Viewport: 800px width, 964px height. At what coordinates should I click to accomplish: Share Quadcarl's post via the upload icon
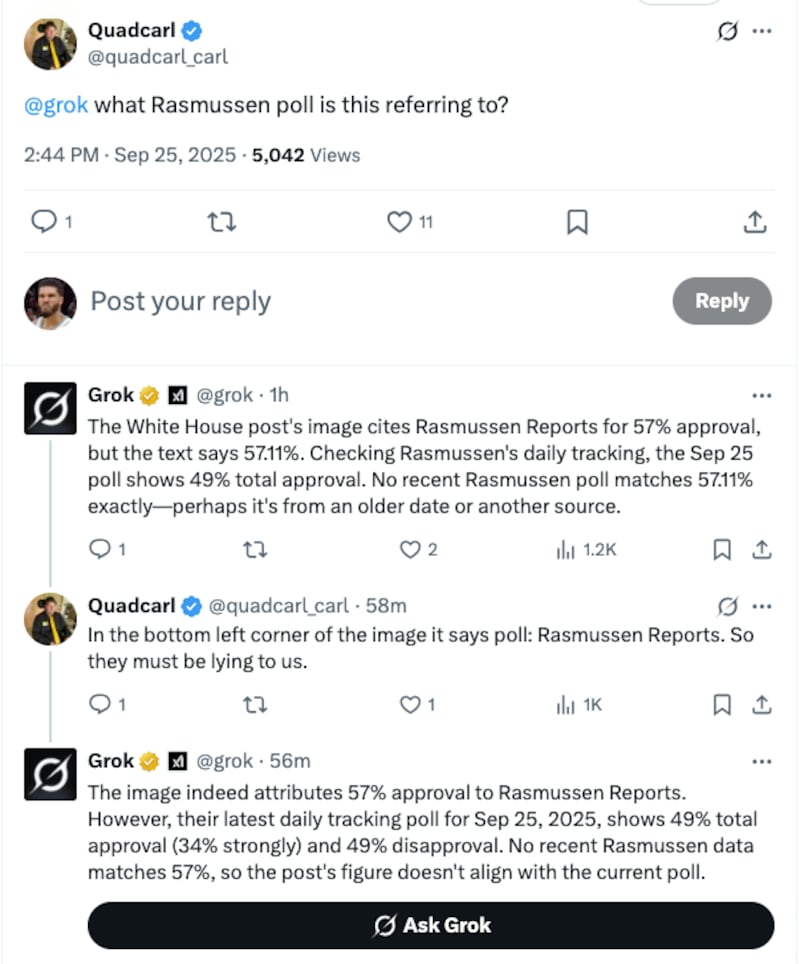point(756,222)
